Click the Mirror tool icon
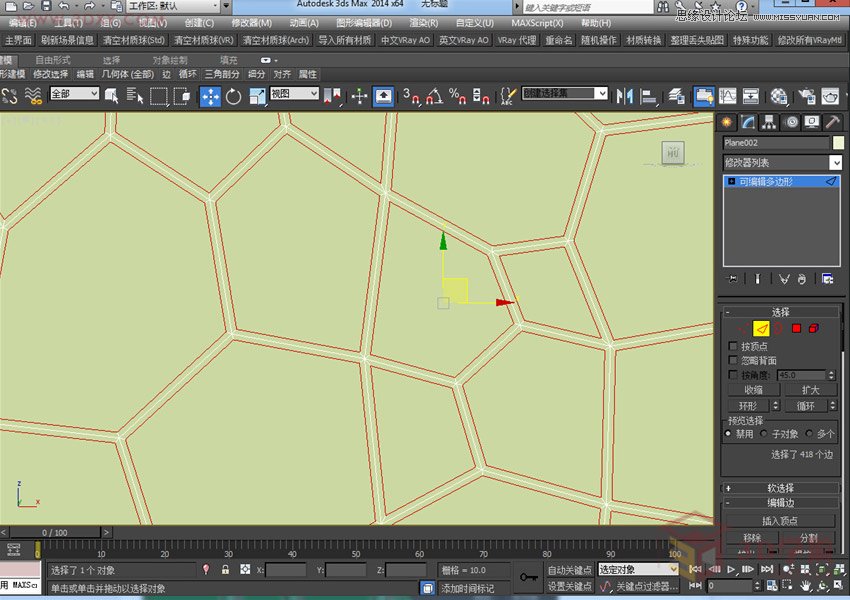 [x=626, y=96]
